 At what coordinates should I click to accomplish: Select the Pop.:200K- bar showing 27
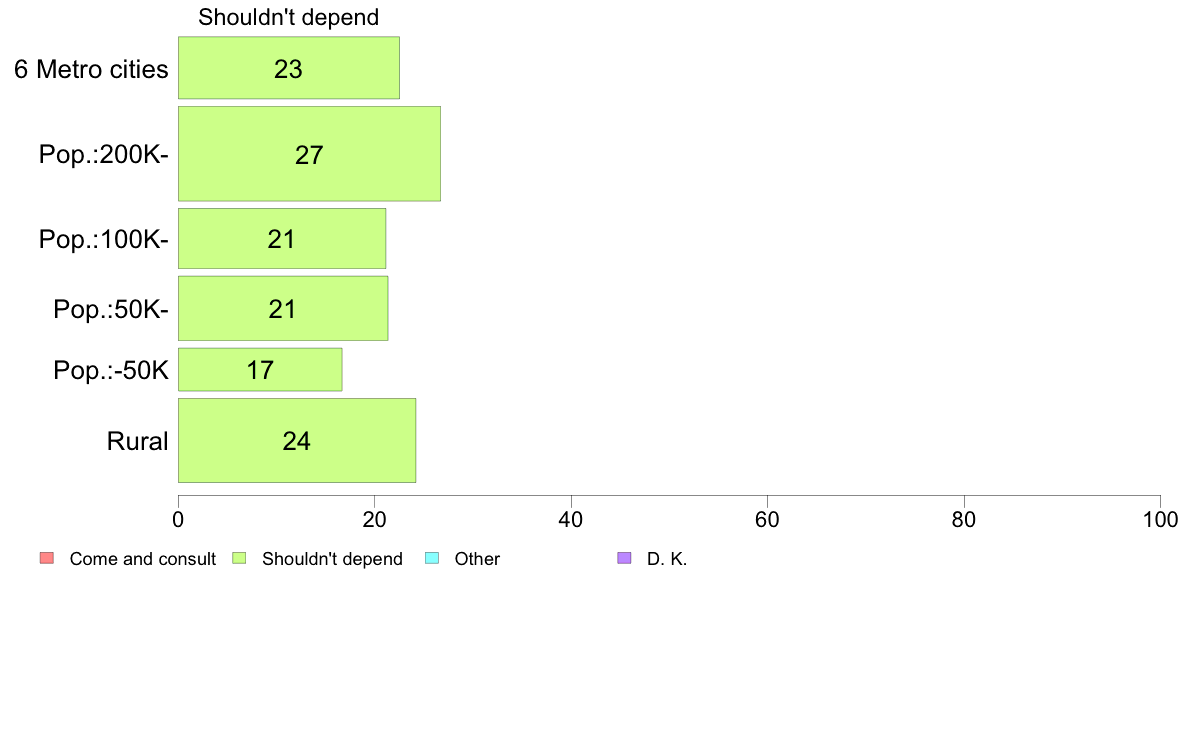click(x=309, y=154)
